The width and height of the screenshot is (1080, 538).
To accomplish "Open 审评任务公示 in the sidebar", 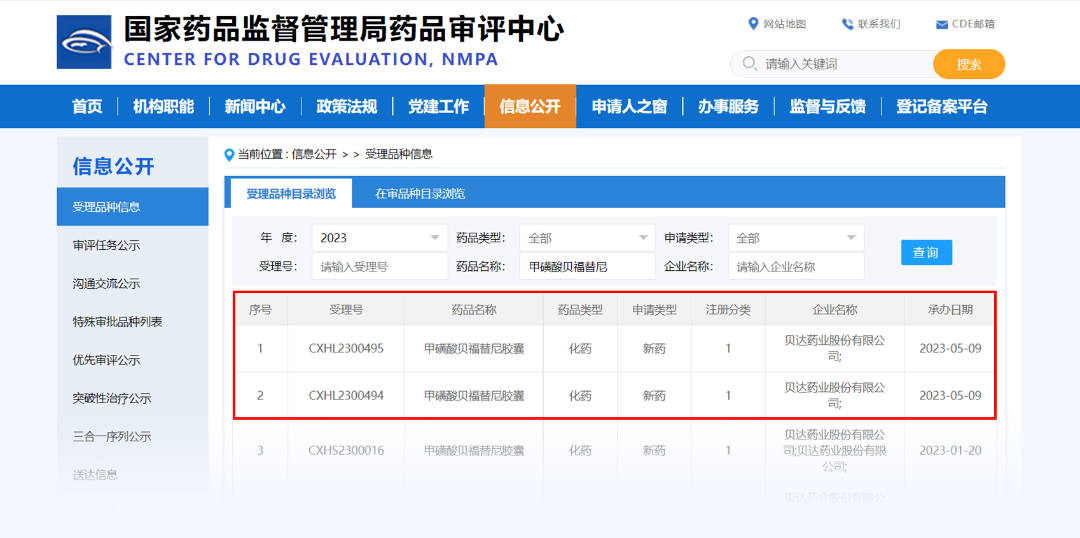I will click(106, 245).
